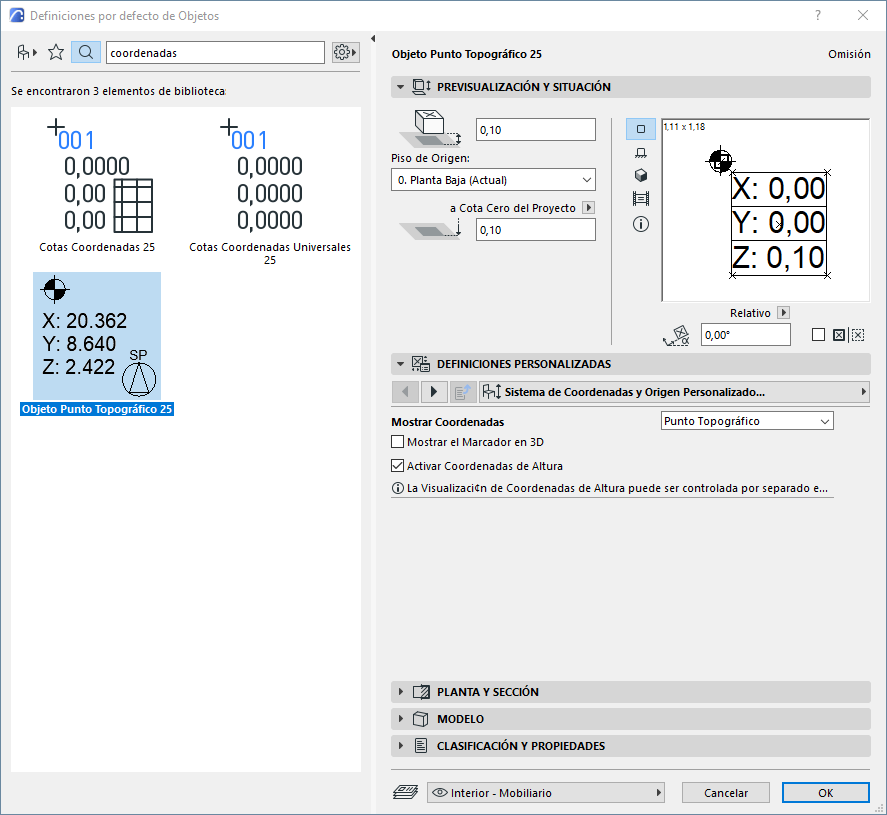Click the object height cube icon
The image size is (887, 815).
(430, 129)
